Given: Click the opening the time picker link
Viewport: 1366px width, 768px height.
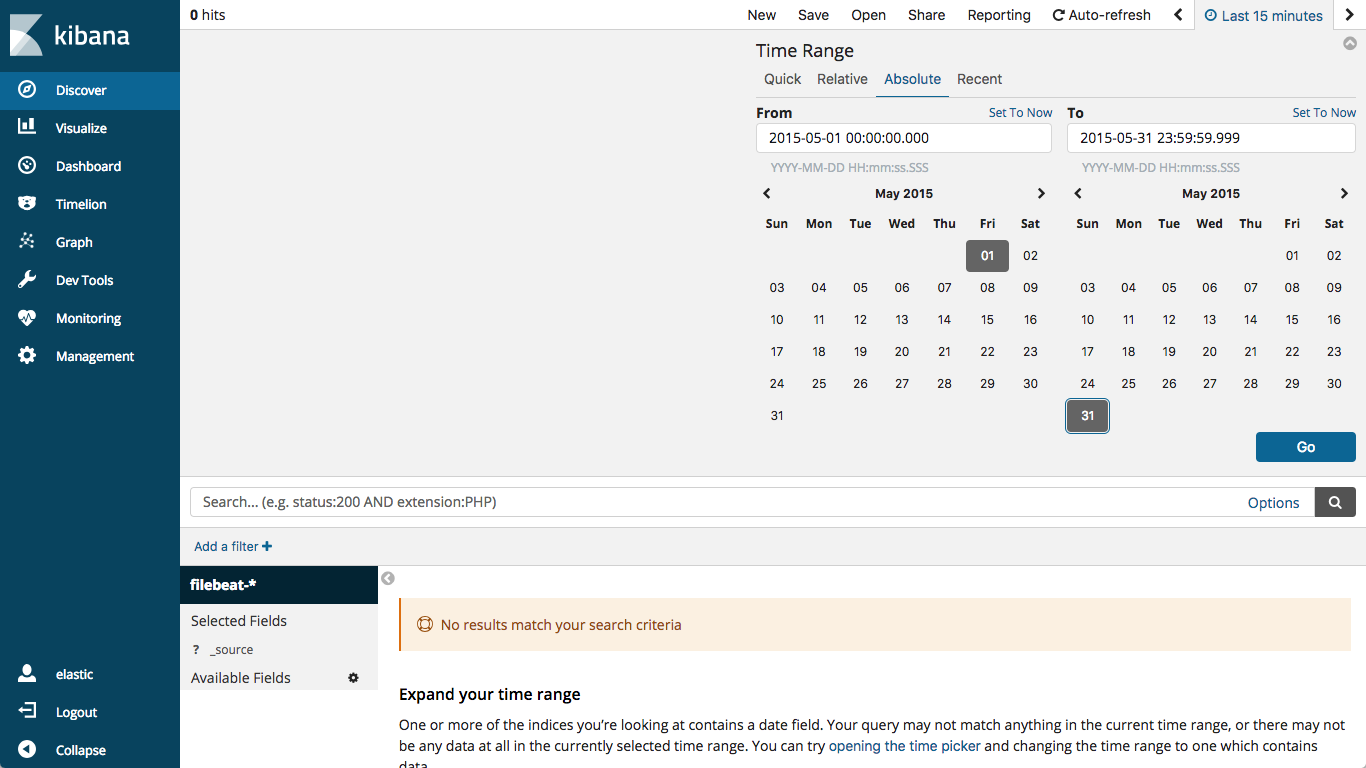Looking at the screenshot, I should 905,746.
